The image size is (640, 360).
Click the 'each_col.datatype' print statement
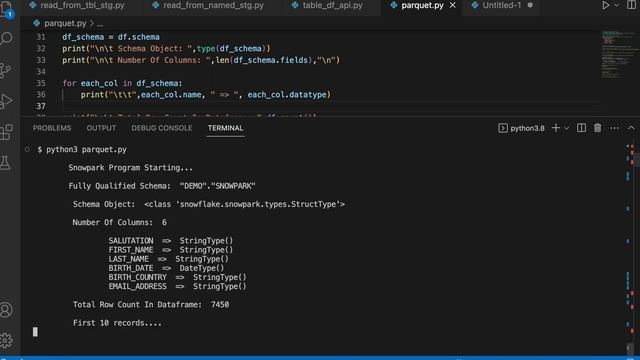pyautogui.click(x=206, y=95)
